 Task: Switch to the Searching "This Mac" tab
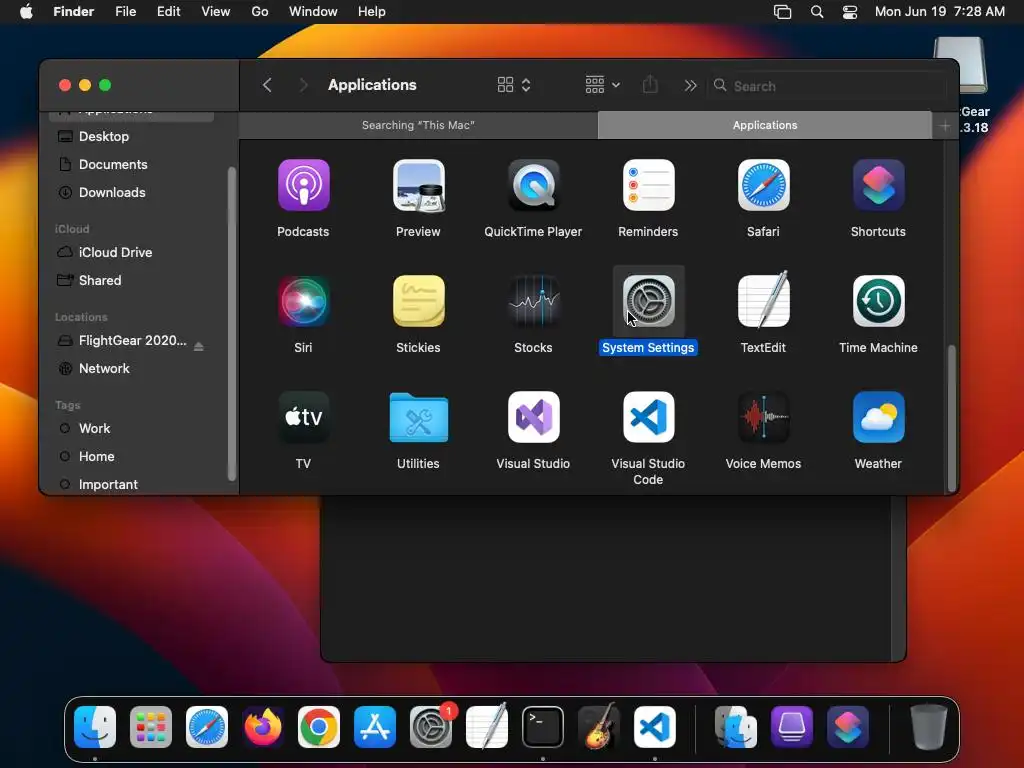(418, 125)
